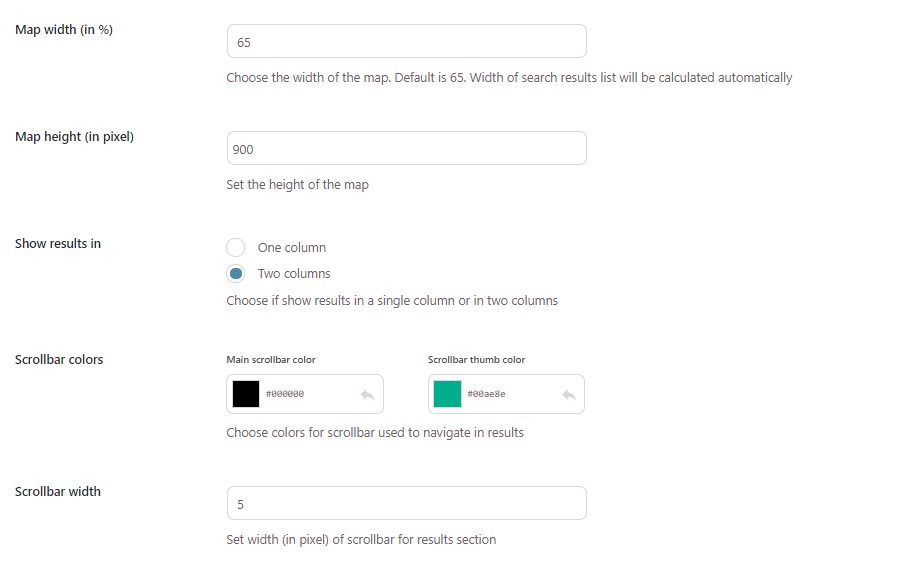917x569 pixels.
Task: Focus the Map height field showing 900
Action: click(406, 148)
